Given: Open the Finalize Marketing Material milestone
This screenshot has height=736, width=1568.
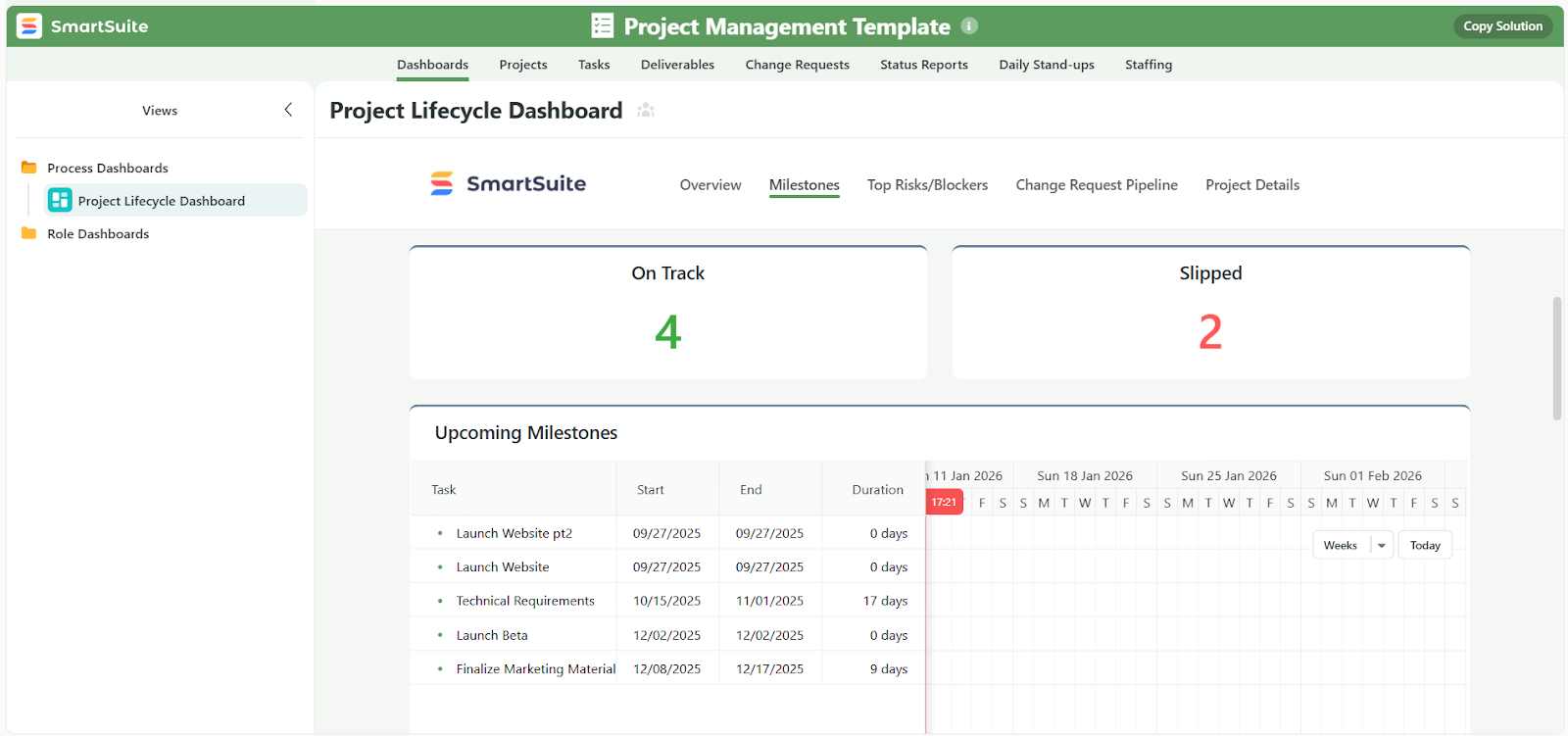Looking at the screenshot, I should (536, 668).
